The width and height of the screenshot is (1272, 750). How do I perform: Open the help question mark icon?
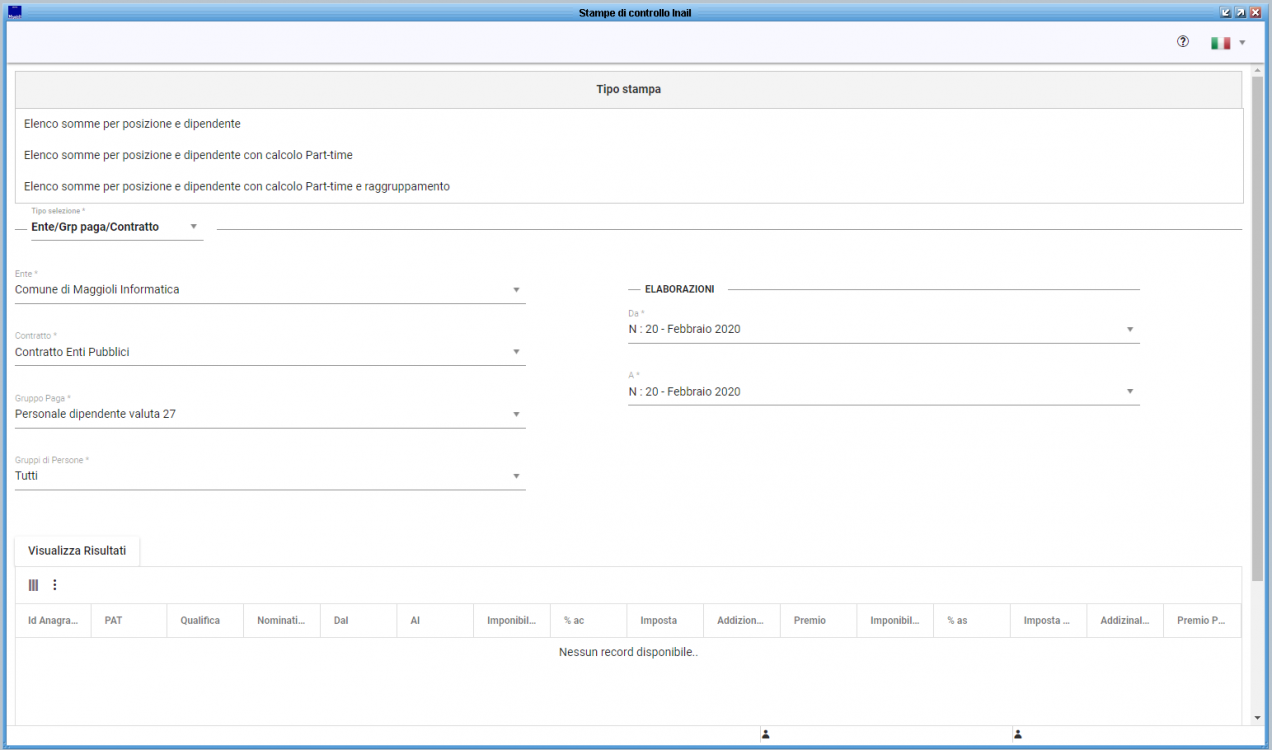(x=1183, y=42)
